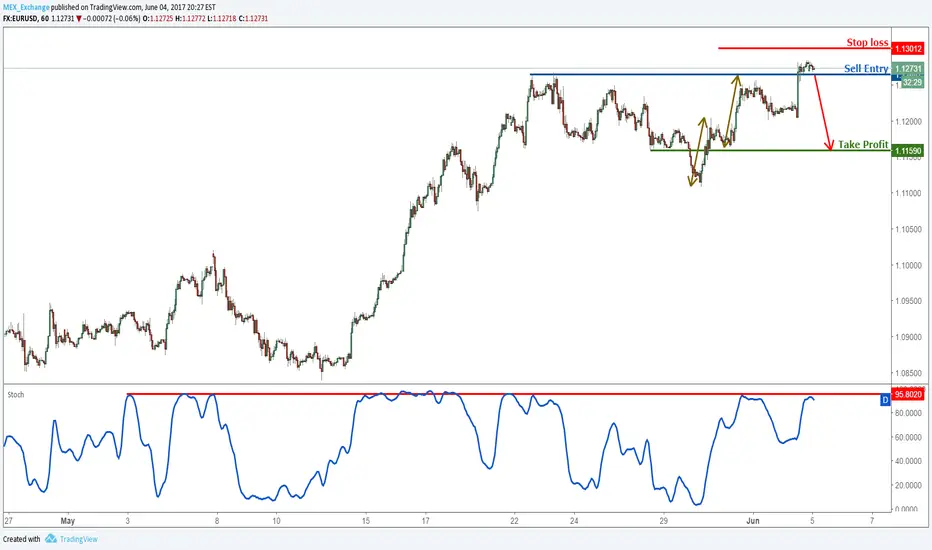The height and width of the screenshot is (550, 932).
Task: Click the TradingView cloud logo icon
Action: 51,539
